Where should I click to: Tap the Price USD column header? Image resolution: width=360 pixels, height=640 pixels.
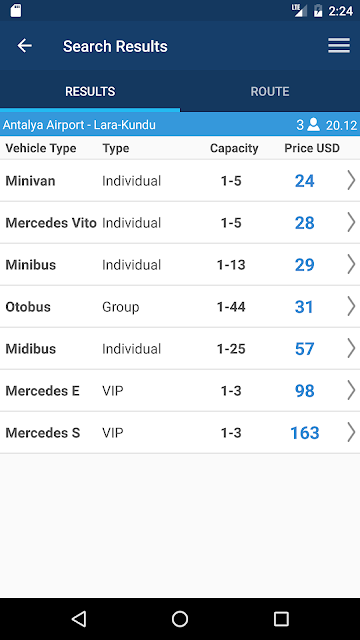point(312,148)
